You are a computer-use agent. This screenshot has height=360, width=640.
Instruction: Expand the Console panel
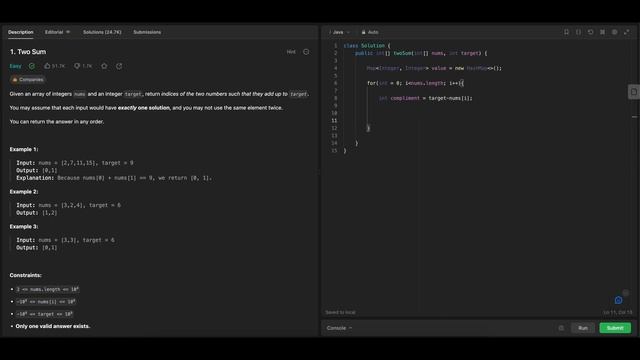tap(339, 328)
